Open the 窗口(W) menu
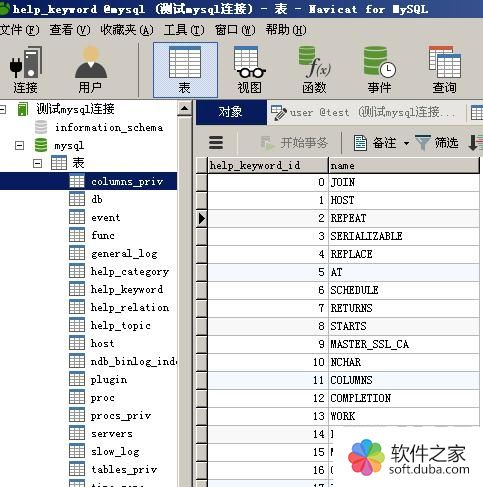483x487 pixels. 235,30
